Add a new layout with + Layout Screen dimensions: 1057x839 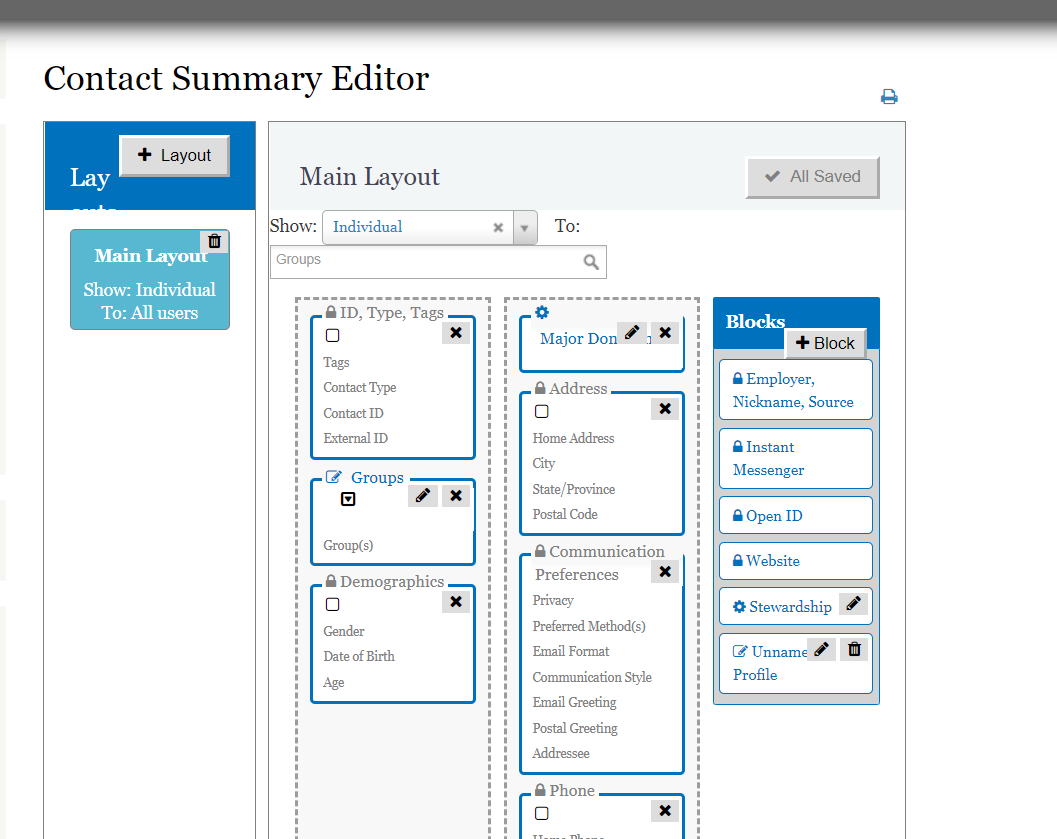click(175, 156)
